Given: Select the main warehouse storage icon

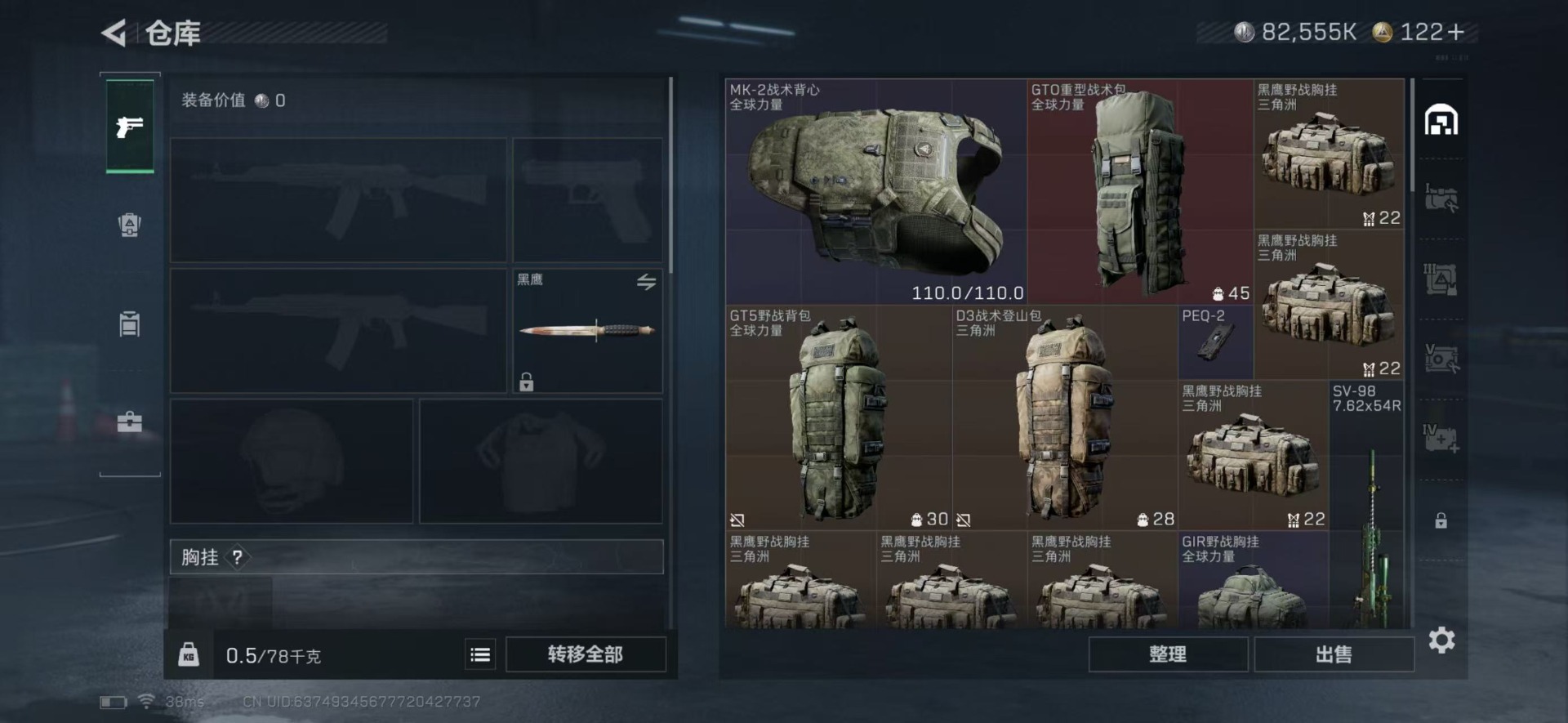Looking at the screenshot, I should pyautogui.click(x=1441, y=120).
